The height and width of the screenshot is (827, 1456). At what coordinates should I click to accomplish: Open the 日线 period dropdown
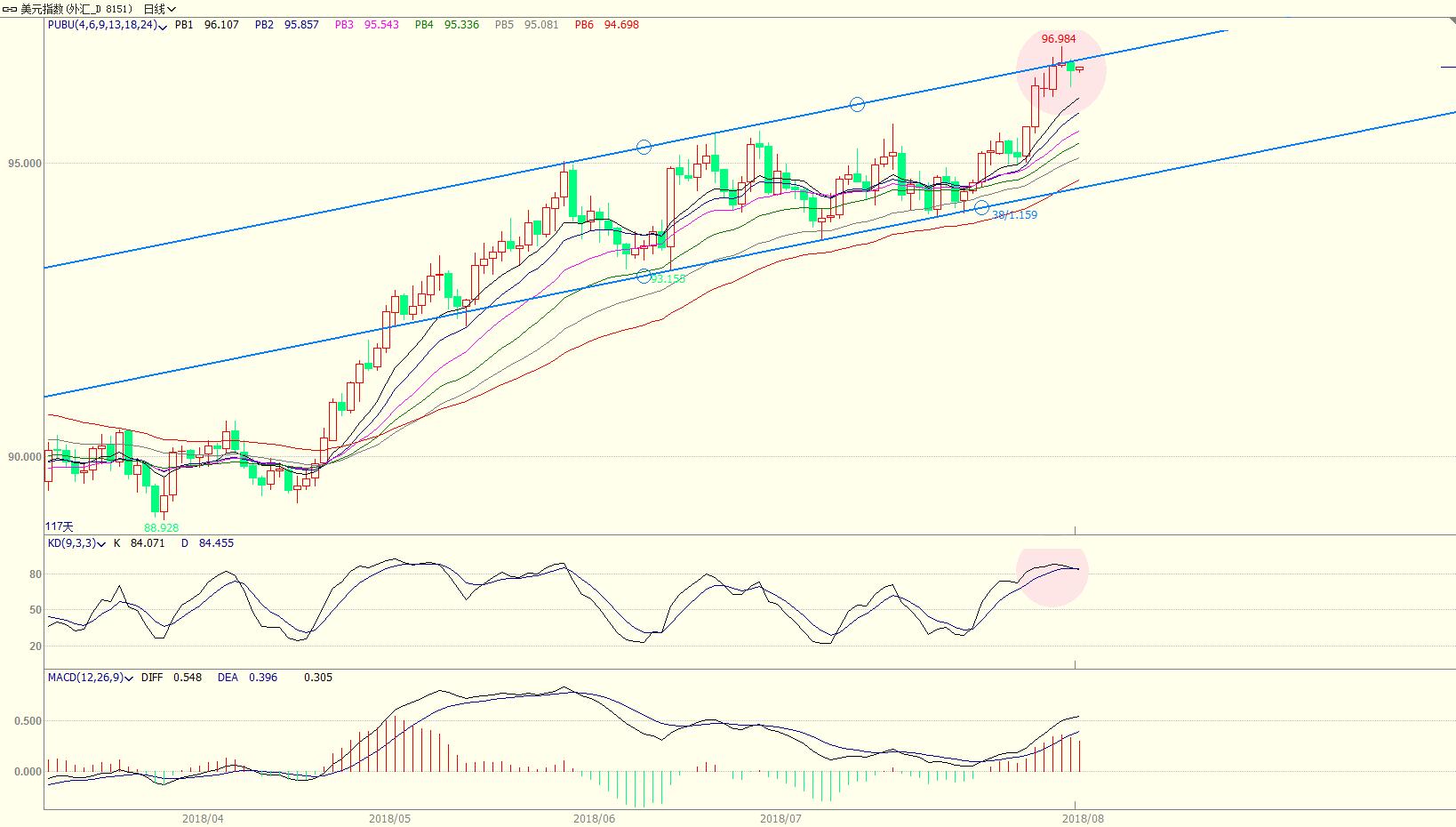click(x=159, y=9)
